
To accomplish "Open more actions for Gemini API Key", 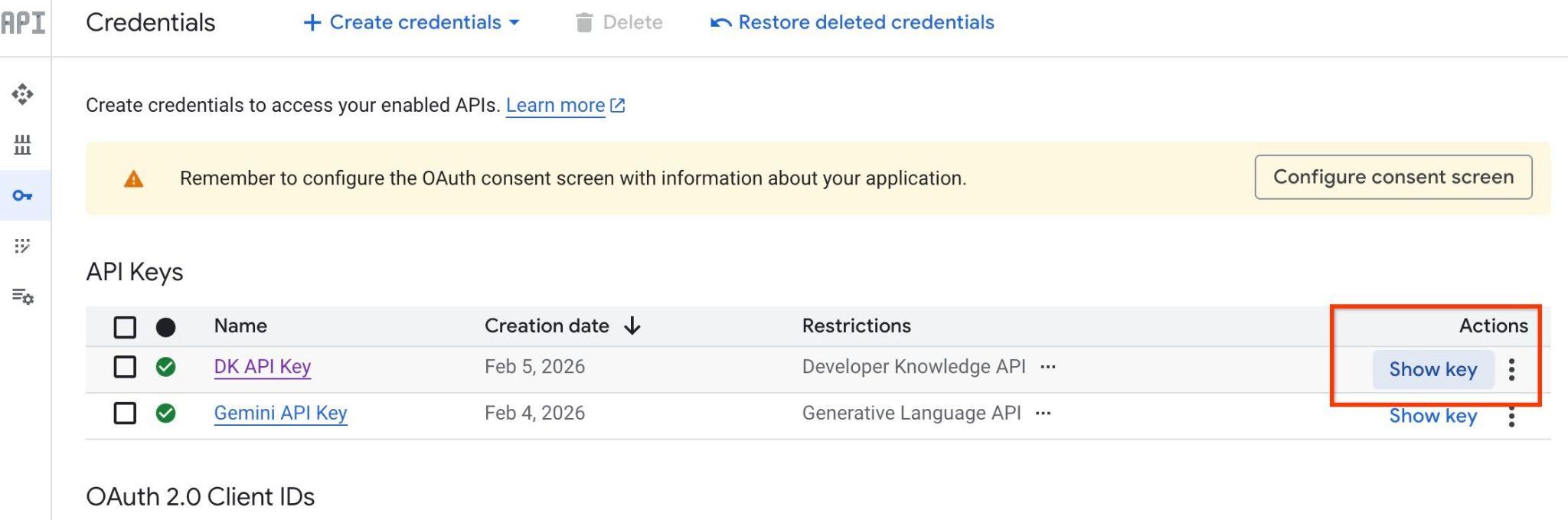I will (x=1511, y=417).
